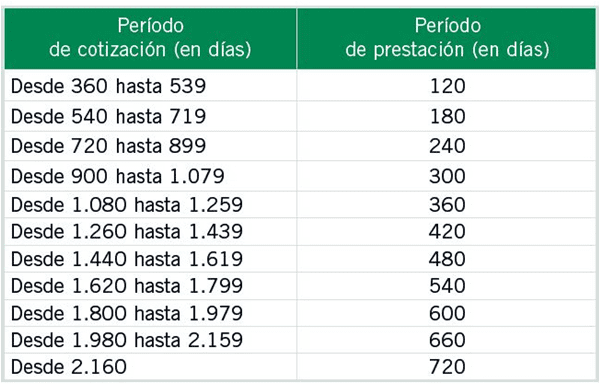599x384 pixels.
Task: Select the 'Desde 2.160' cell
Action: pos(150,367)
